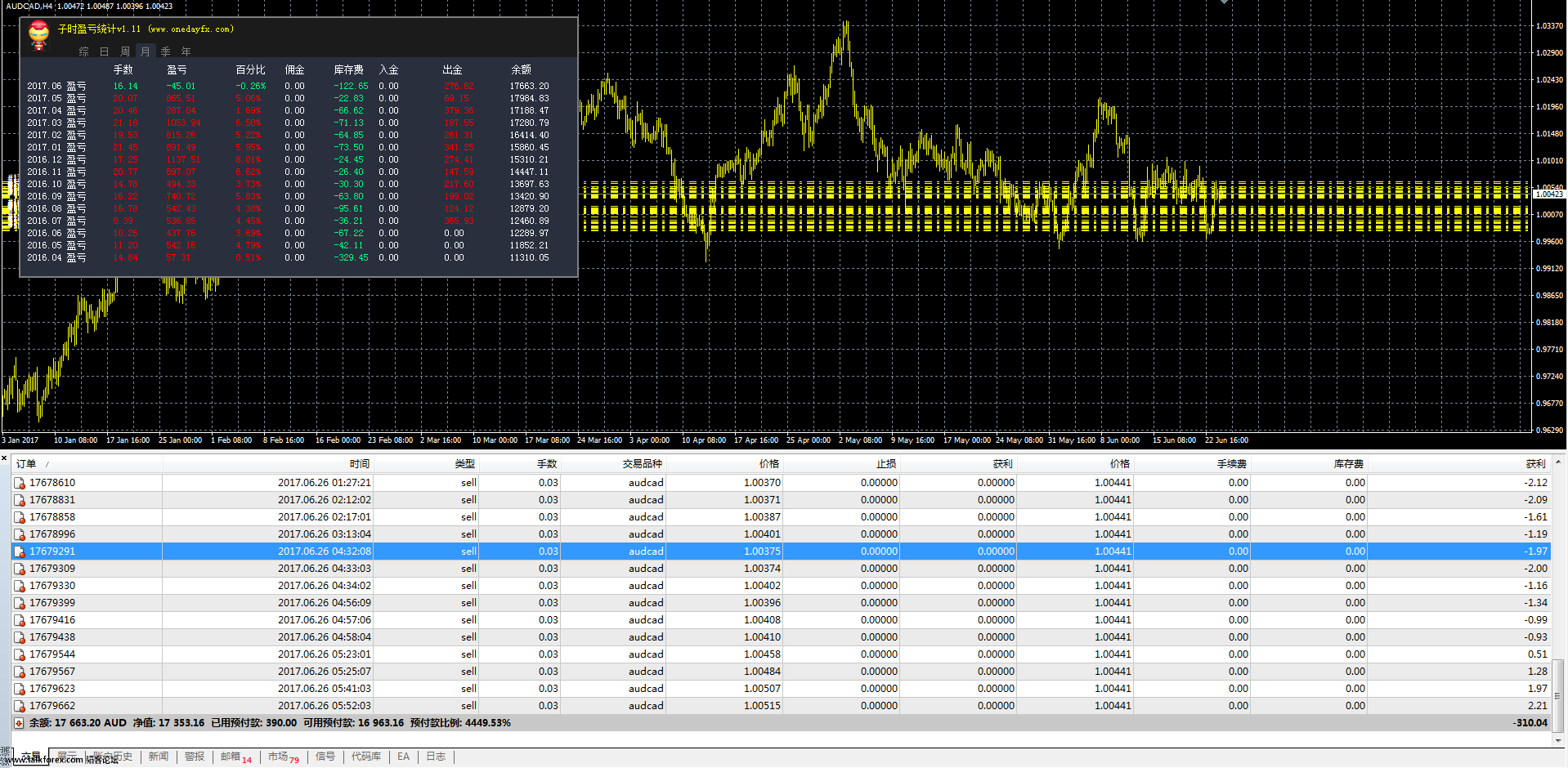
Task: Open the 市场 tab showing 79
Action: point(284,757)
